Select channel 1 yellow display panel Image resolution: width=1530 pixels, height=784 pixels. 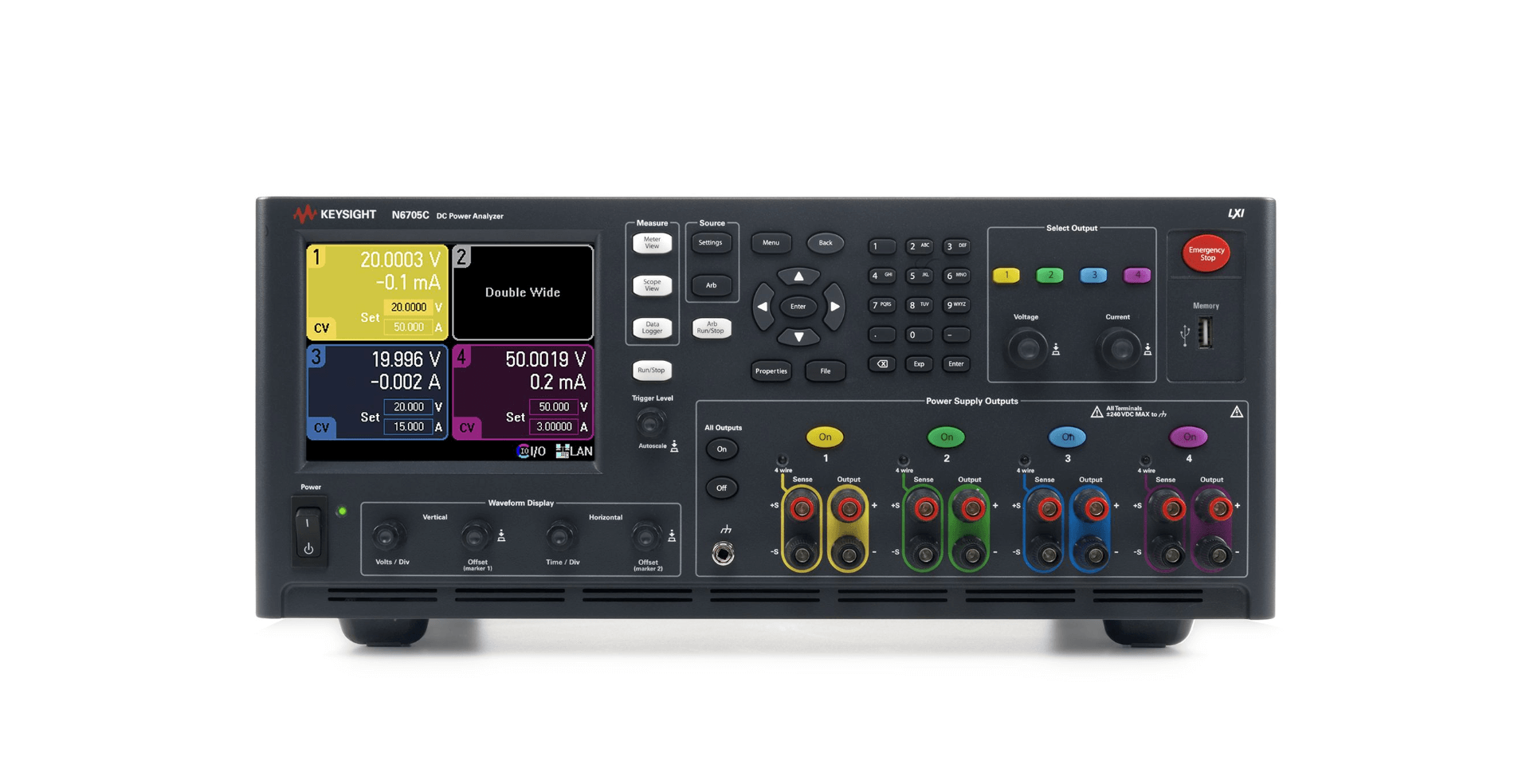coord(378,292)
